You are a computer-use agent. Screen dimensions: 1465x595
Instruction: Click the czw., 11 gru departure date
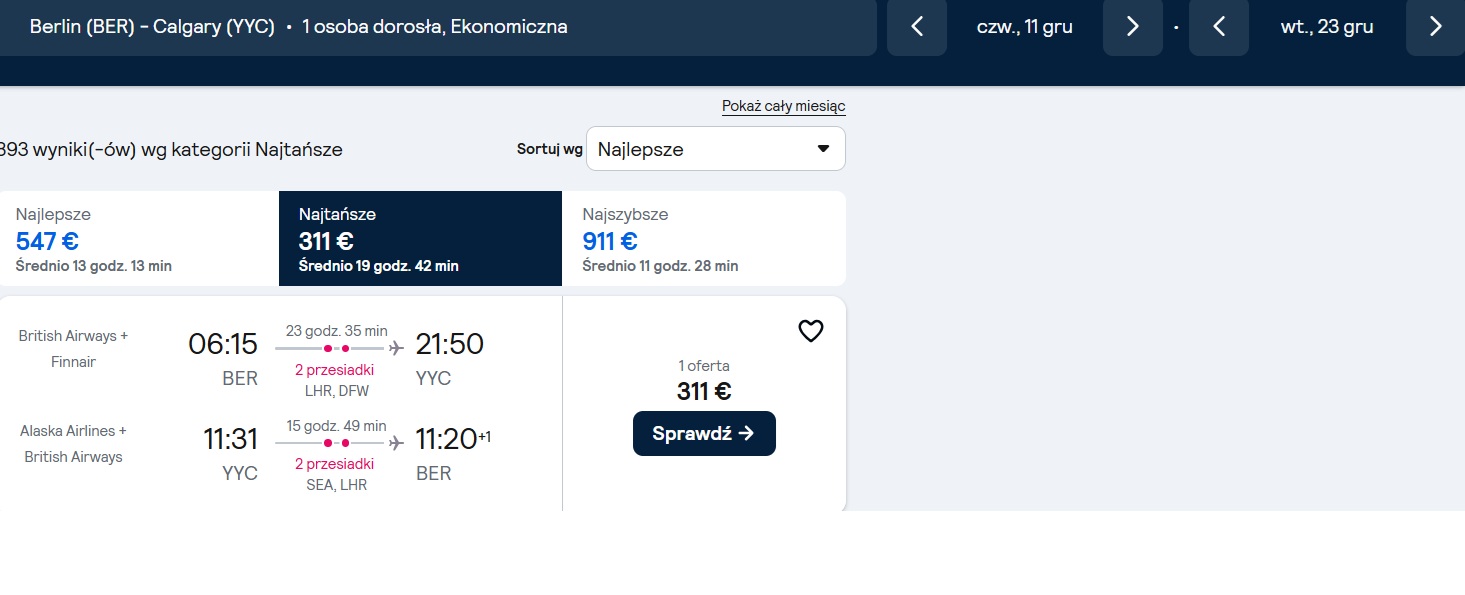click(x=1025, y=27)
